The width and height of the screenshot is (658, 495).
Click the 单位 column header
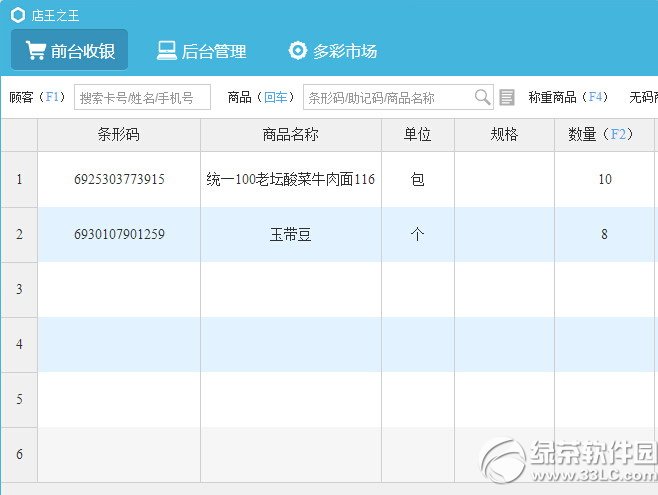(x=418, y=135)
